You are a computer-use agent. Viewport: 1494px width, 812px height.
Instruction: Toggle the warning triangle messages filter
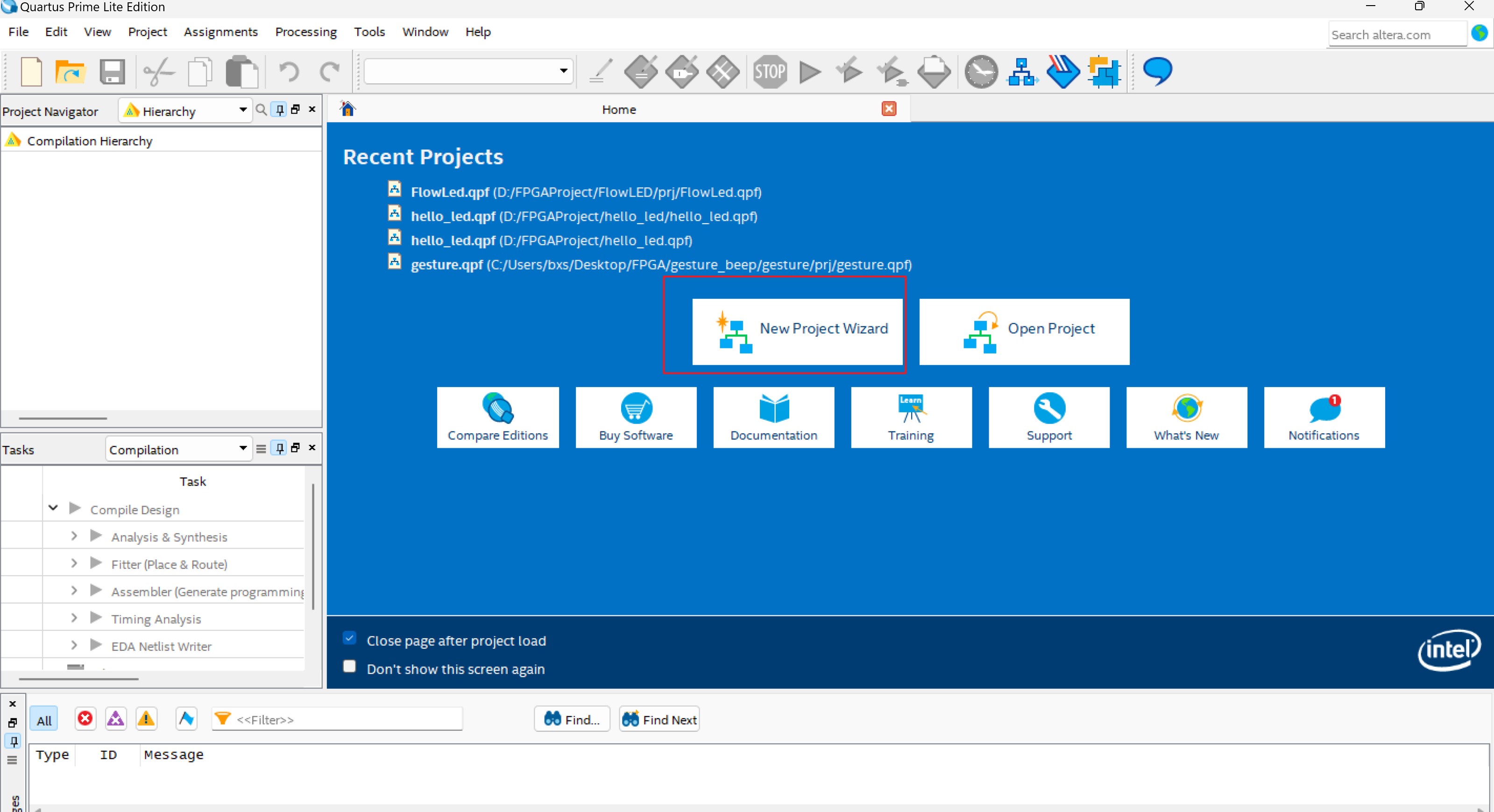tap(146, 719)
